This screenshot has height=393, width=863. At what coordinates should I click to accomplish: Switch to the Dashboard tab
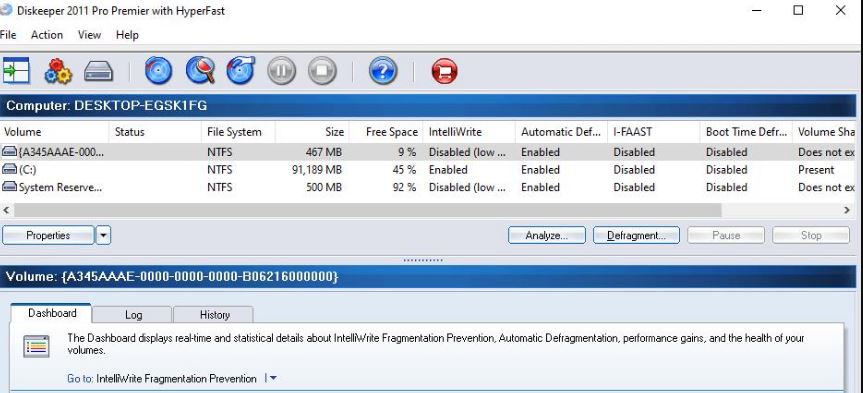click(x=52, y=313)
